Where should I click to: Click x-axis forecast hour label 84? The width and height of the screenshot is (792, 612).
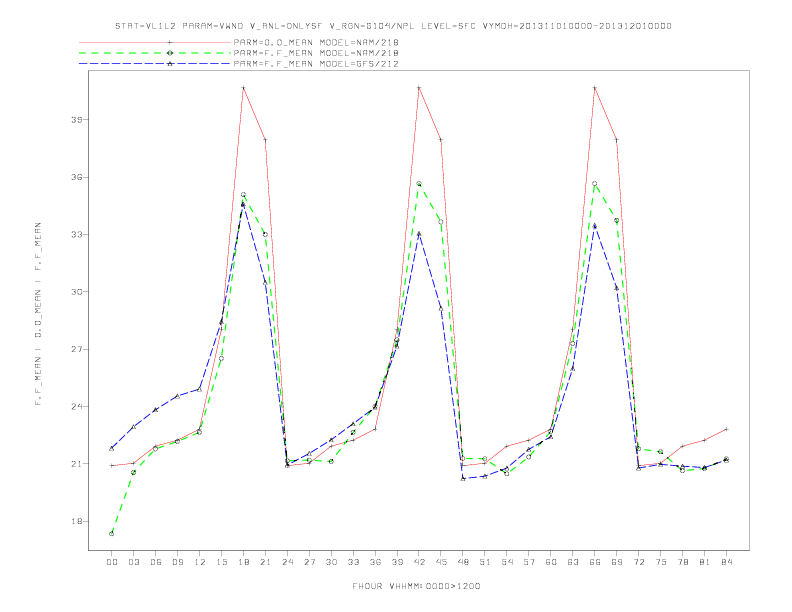(x=727, y=562)
